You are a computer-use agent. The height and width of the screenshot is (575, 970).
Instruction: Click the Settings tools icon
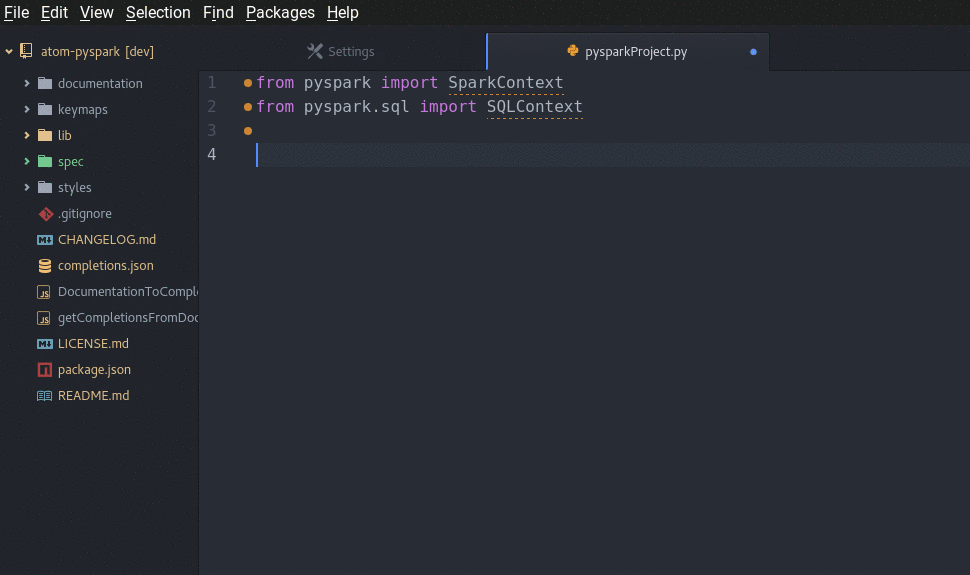coord(315,51)
